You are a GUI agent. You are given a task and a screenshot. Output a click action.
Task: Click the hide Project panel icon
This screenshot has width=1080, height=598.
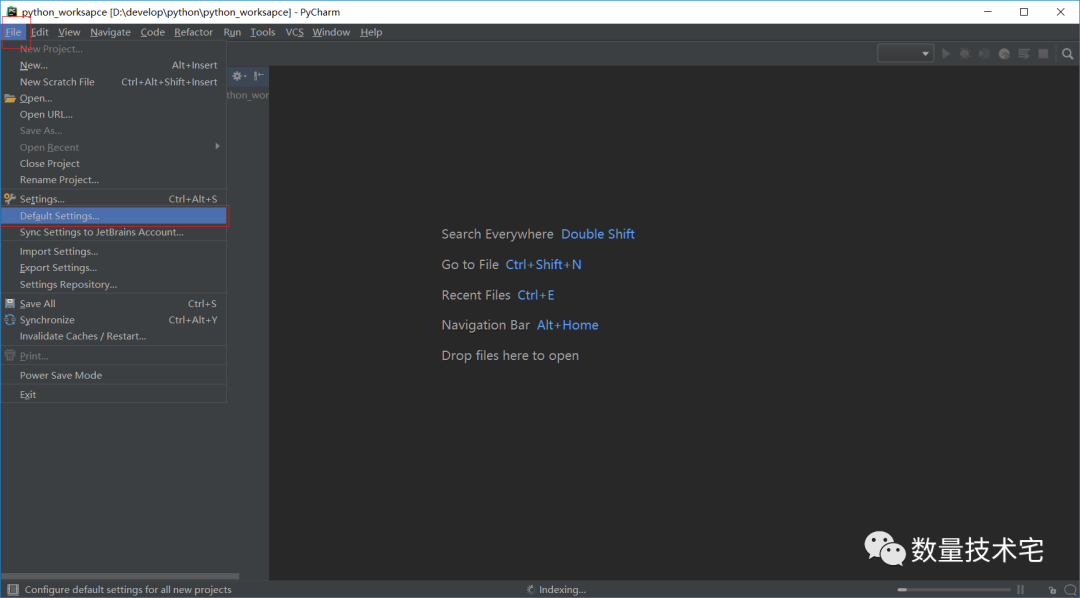coord(258,76)
